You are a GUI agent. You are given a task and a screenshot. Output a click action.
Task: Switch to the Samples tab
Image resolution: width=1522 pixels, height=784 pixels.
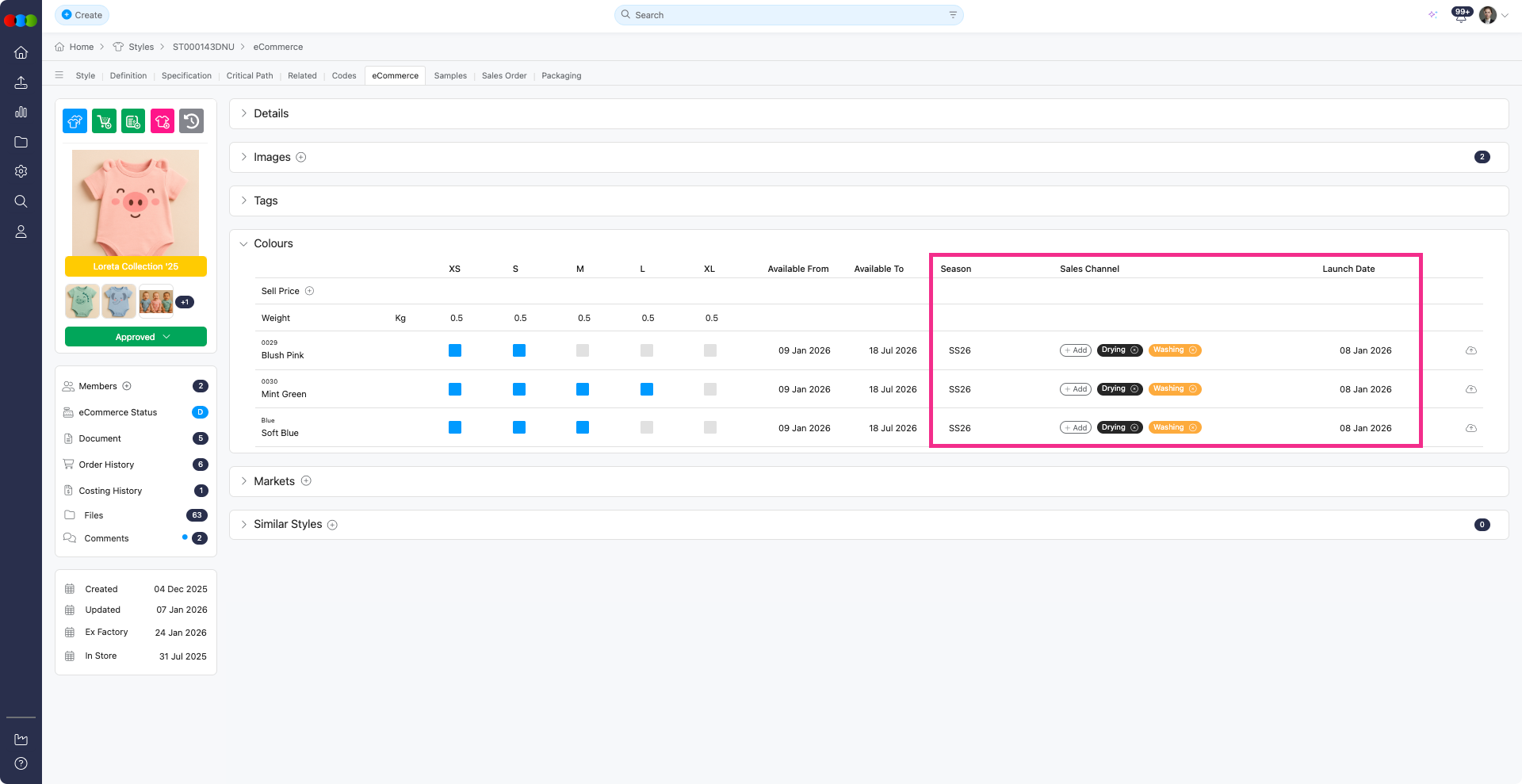tap(450, 76)
